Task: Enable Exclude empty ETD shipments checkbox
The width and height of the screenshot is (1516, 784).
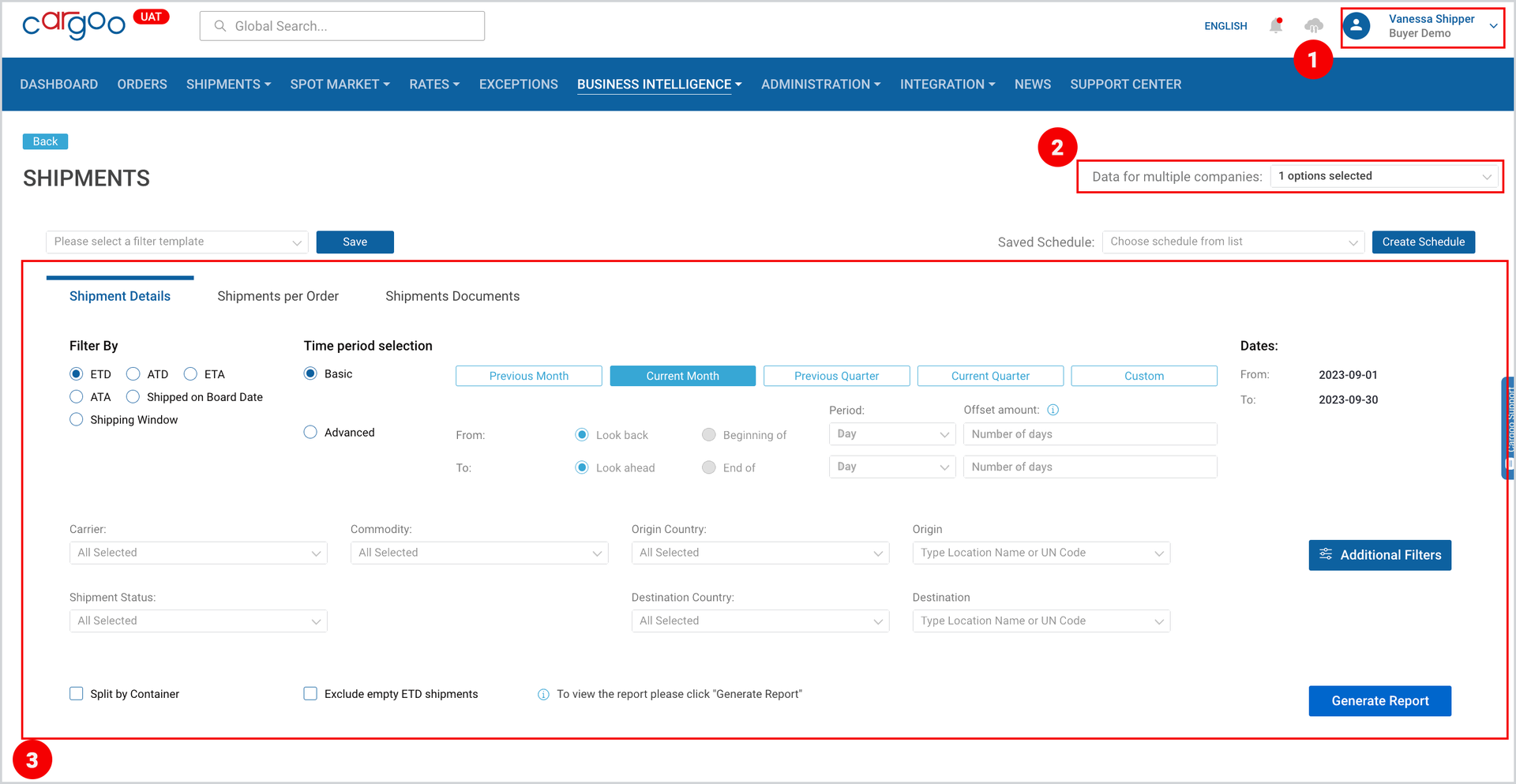Action: click(310, 693)
